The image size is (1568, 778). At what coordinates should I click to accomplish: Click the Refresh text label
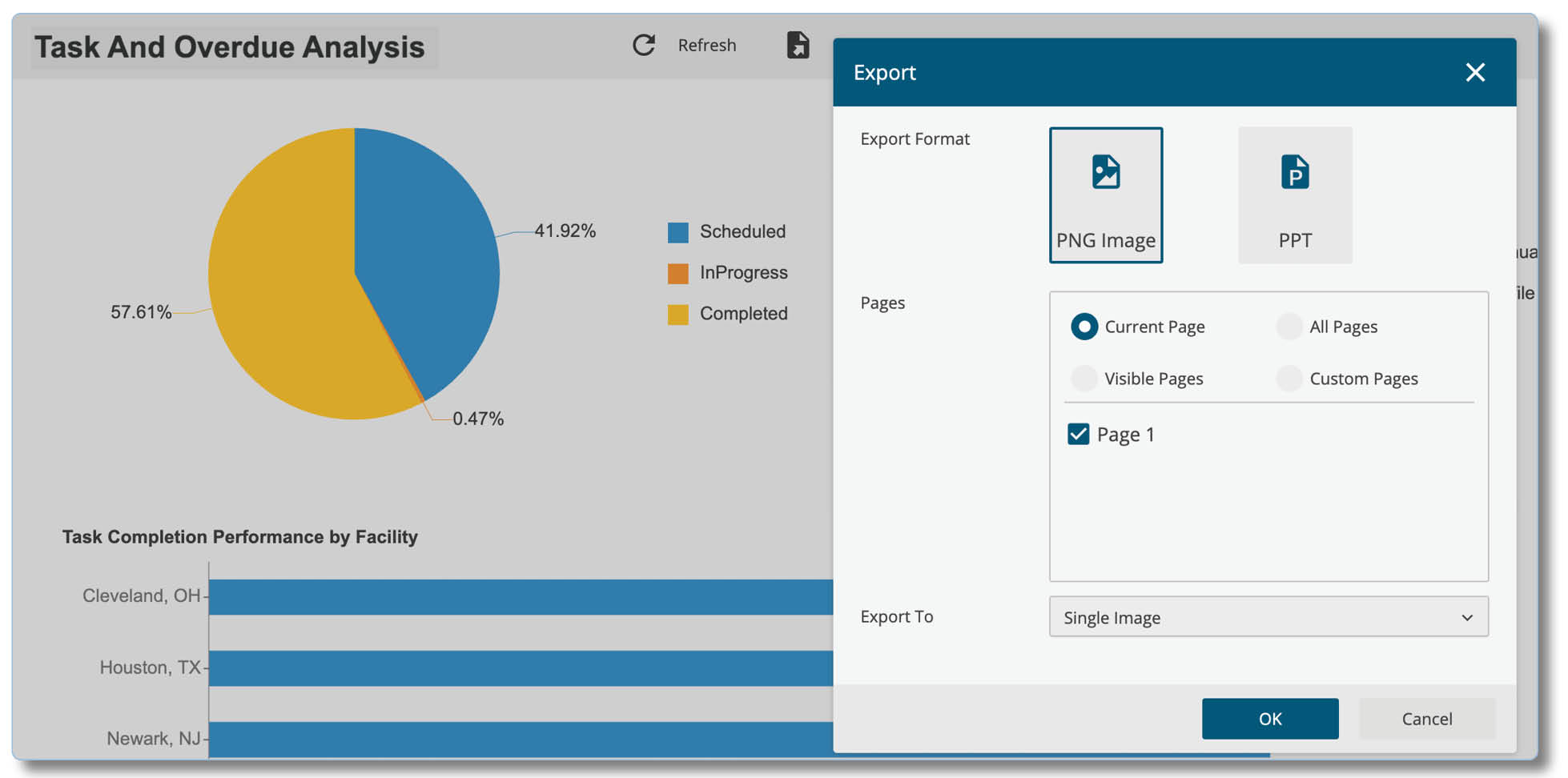[707, 46]
